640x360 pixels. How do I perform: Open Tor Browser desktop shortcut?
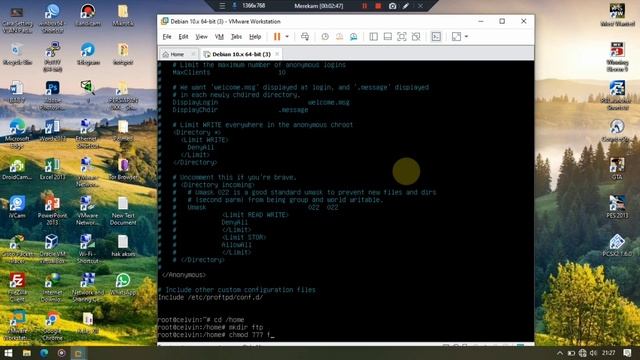(123, 169)
